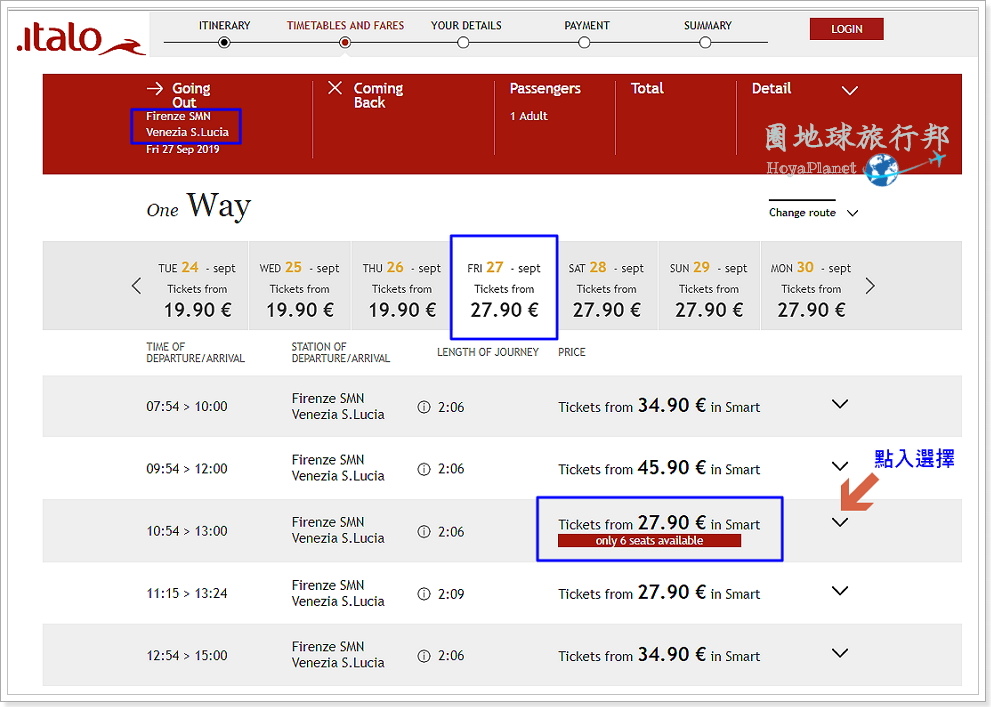Expand fares for the 11:15 train
The width and height of the screenshot is (991, 707).
click(840, 591)
